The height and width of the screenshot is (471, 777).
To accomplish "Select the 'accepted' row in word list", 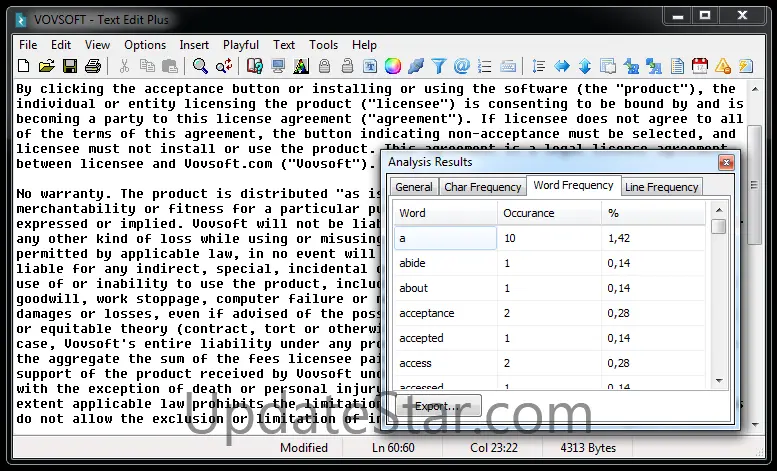I will pyautogui.click(x=550, y=338).
